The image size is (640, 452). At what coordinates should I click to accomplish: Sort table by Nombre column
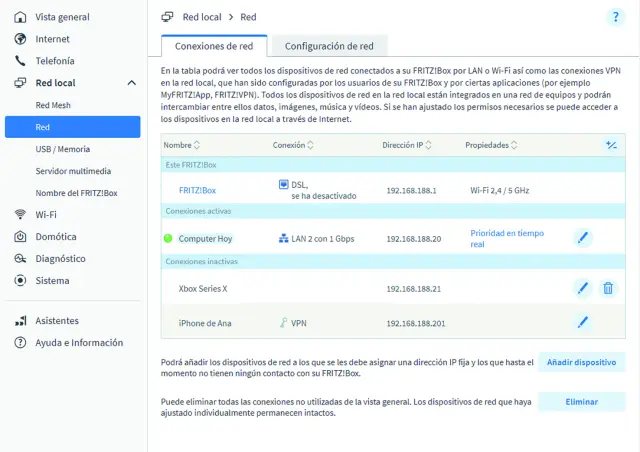point(184,145)
